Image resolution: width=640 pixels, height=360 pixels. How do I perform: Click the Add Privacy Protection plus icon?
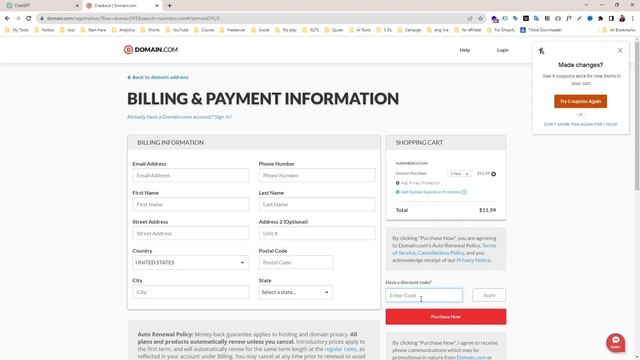coord(398,183)
